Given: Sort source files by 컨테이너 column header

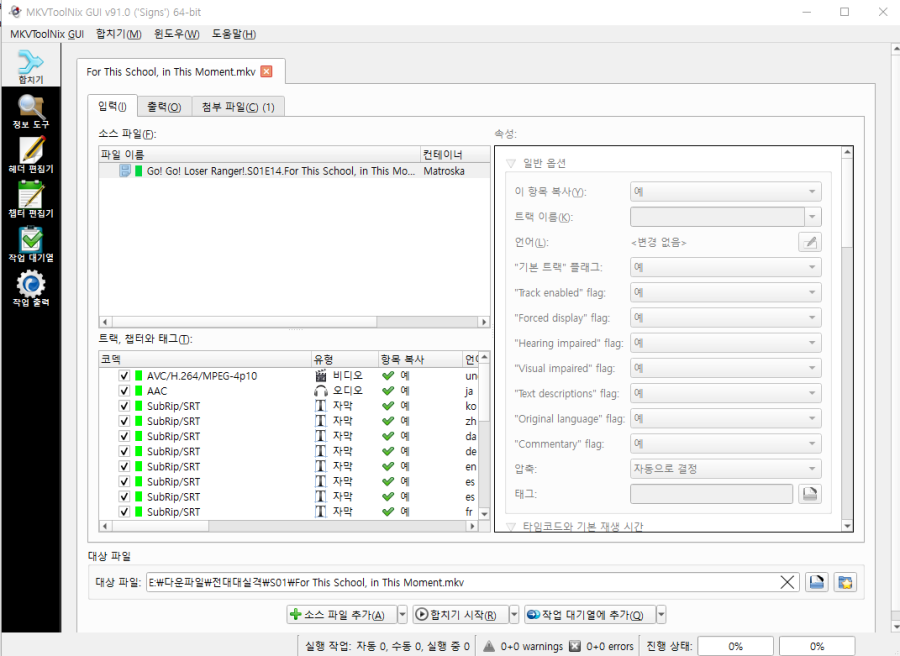Looking at the screenshot, I should pyautogui.click(x=455, y=154).
